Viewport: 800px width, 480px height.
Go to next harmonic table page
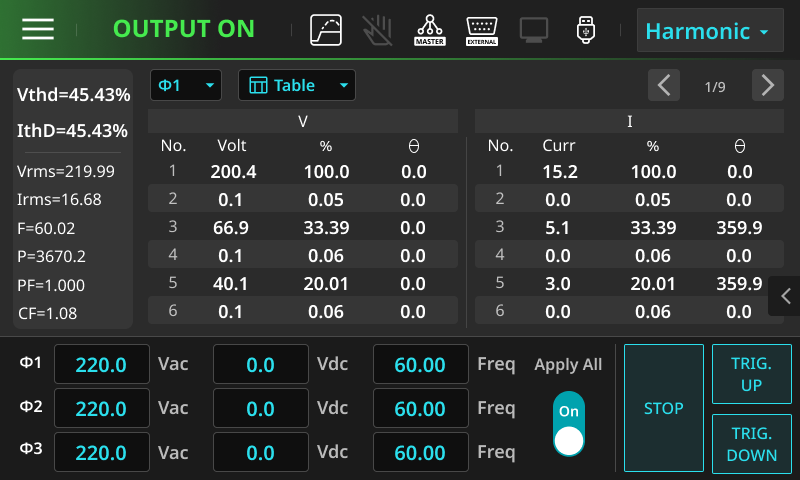[767, 86]
